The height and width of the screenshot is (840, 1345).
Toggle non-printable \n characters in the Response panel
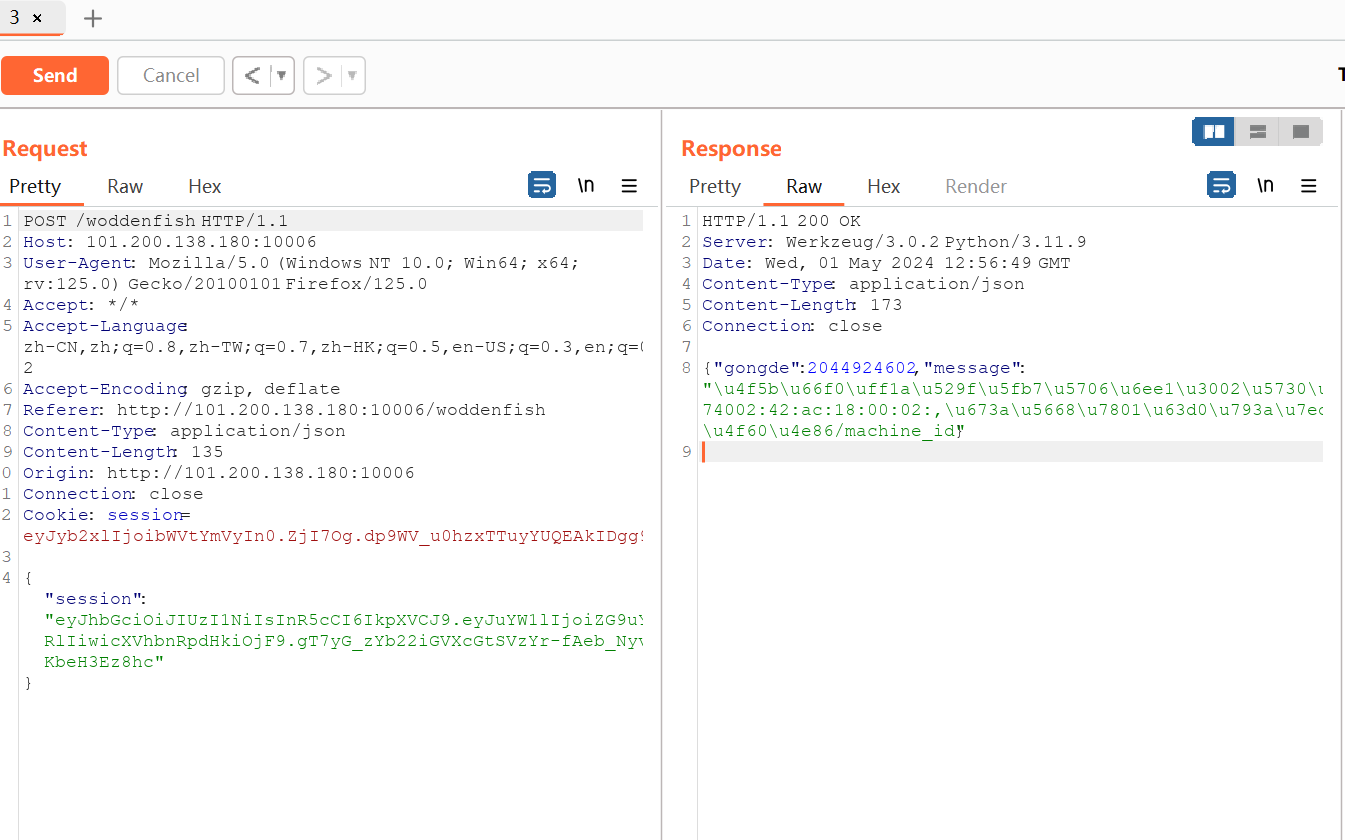1266,185
